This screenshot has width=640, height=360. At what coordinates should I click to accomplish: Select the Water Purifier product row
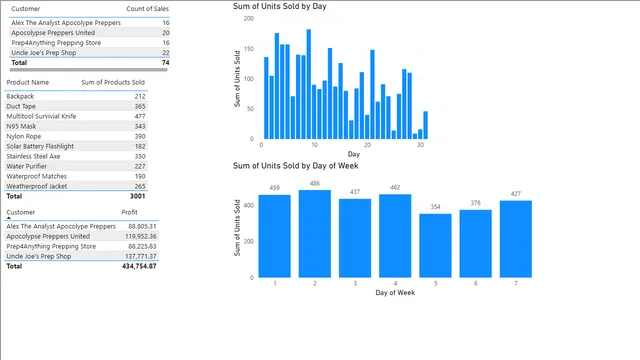[x=76, y=166]
